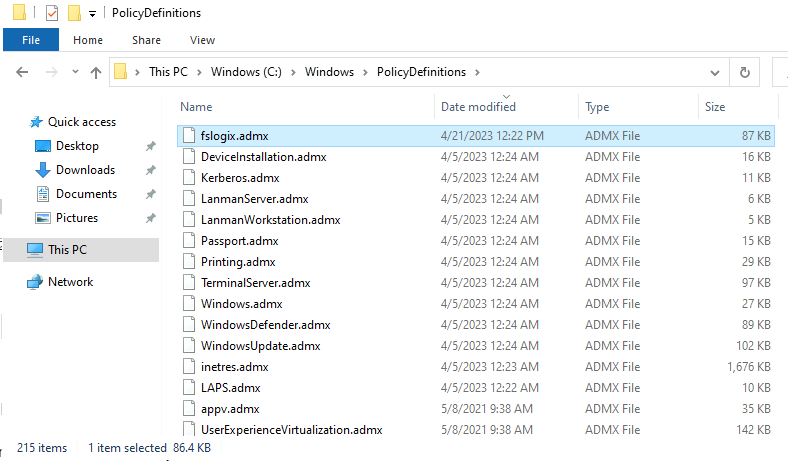Image resolution: width=788 pixels, height=463 pixels.
Task: Click pin icon next to Downloads
Action: pyautogui.click(x=150, y=170)
